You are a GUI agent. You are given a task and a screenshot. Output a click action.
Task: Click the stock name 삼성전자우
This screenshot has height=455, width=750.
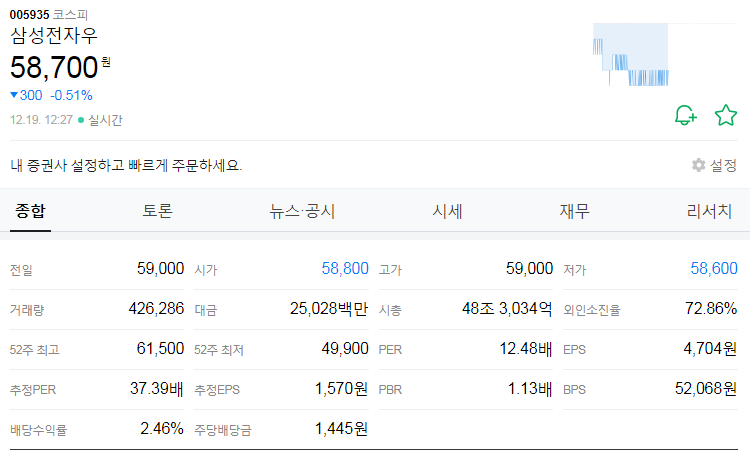pyautogui.click(x=54, y=36)
